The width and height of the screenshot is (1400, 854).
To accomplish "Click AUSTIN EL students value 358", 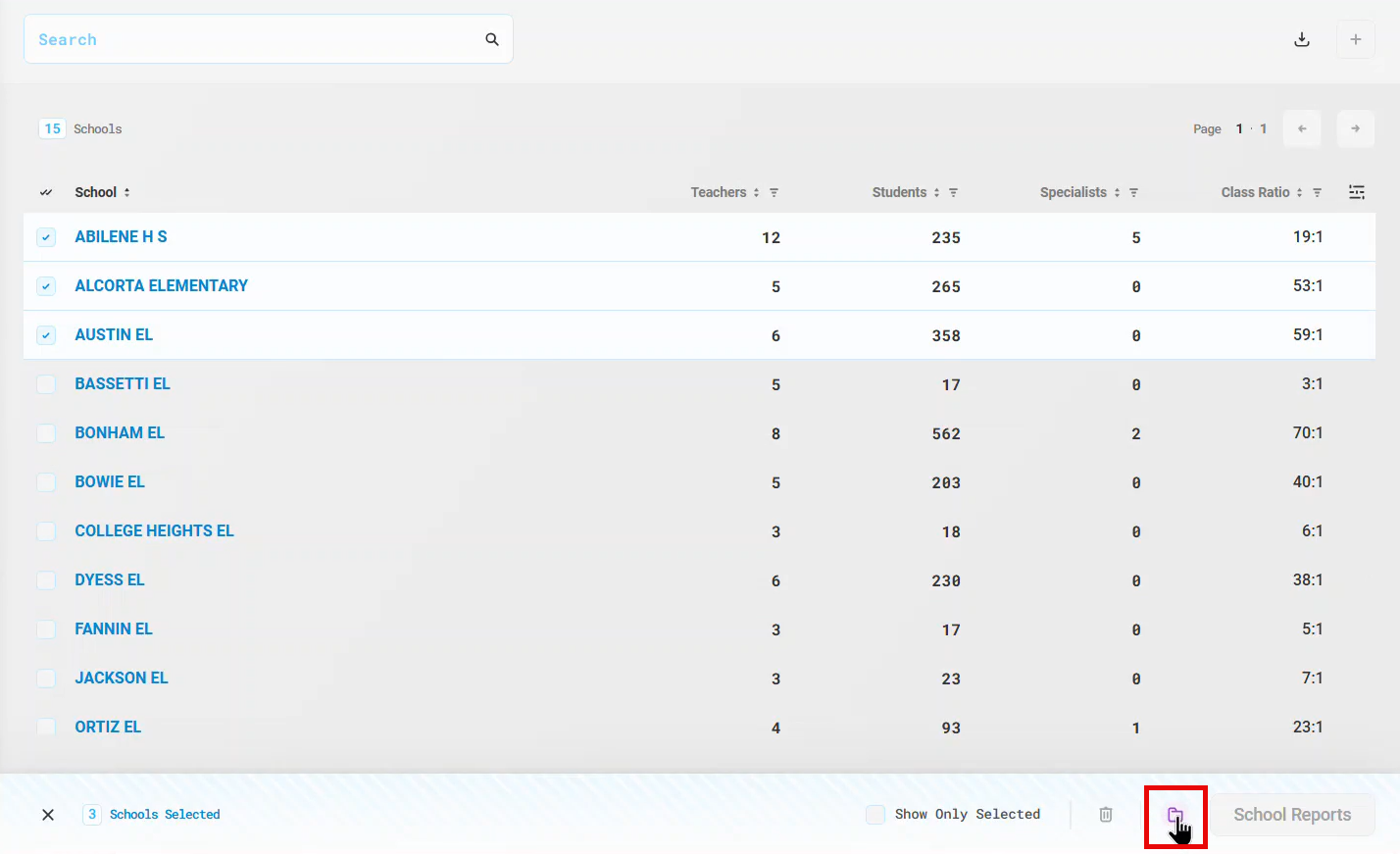I will (x=946, y=335).
